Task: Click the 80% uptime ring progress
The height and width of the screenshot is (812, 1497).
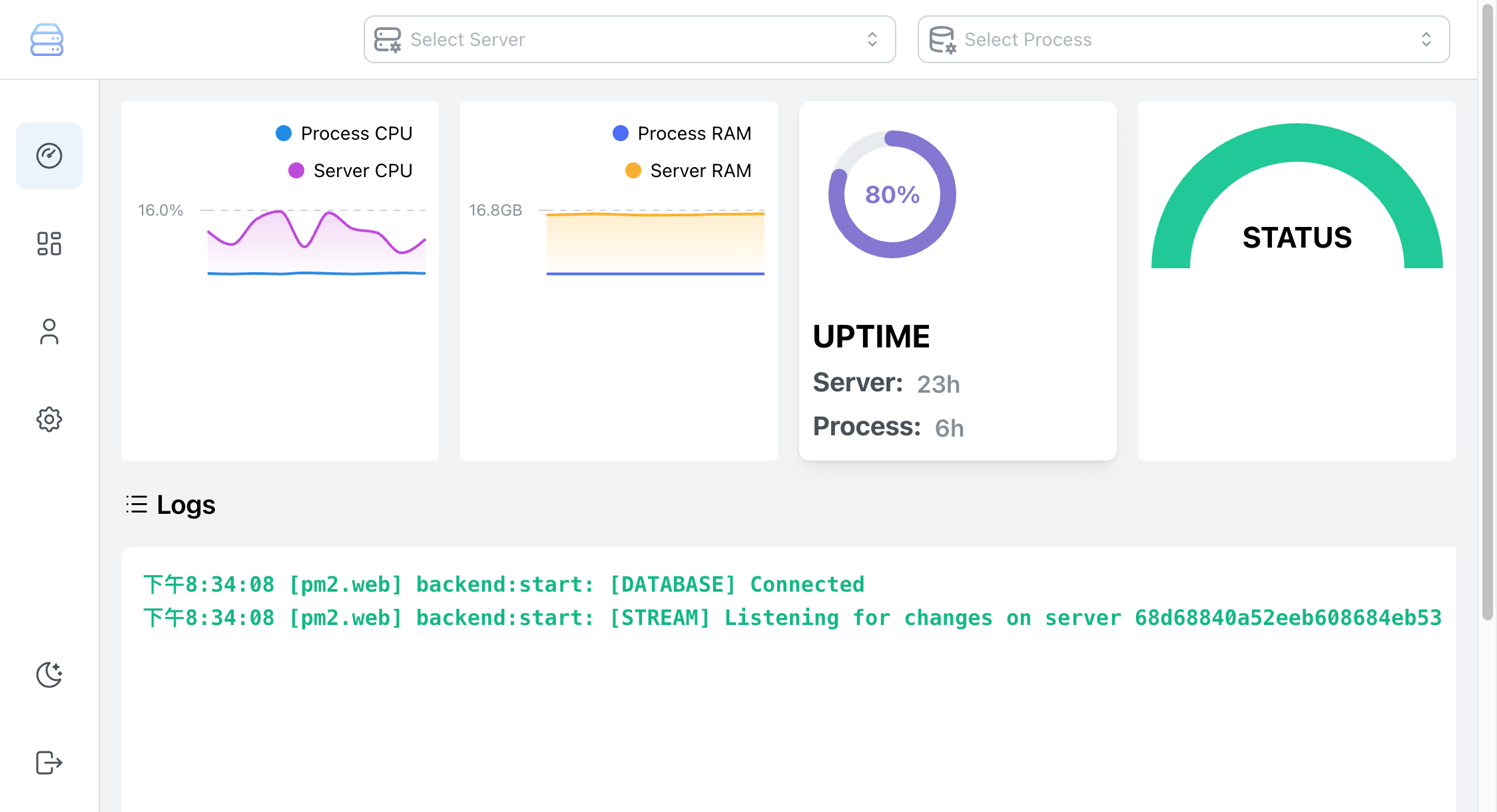Action: click(892, 194)
